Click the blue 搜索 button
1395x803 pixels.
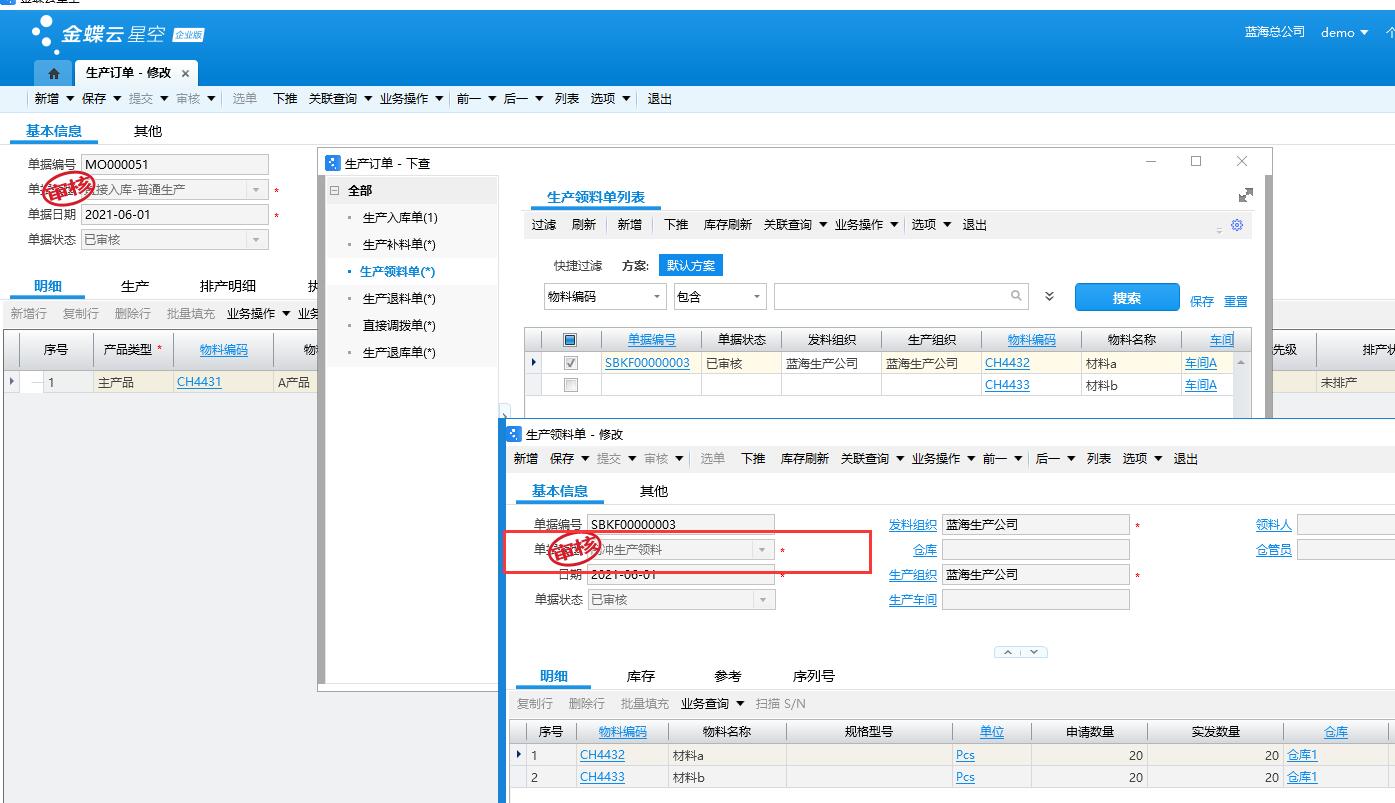click(1127, 297)
